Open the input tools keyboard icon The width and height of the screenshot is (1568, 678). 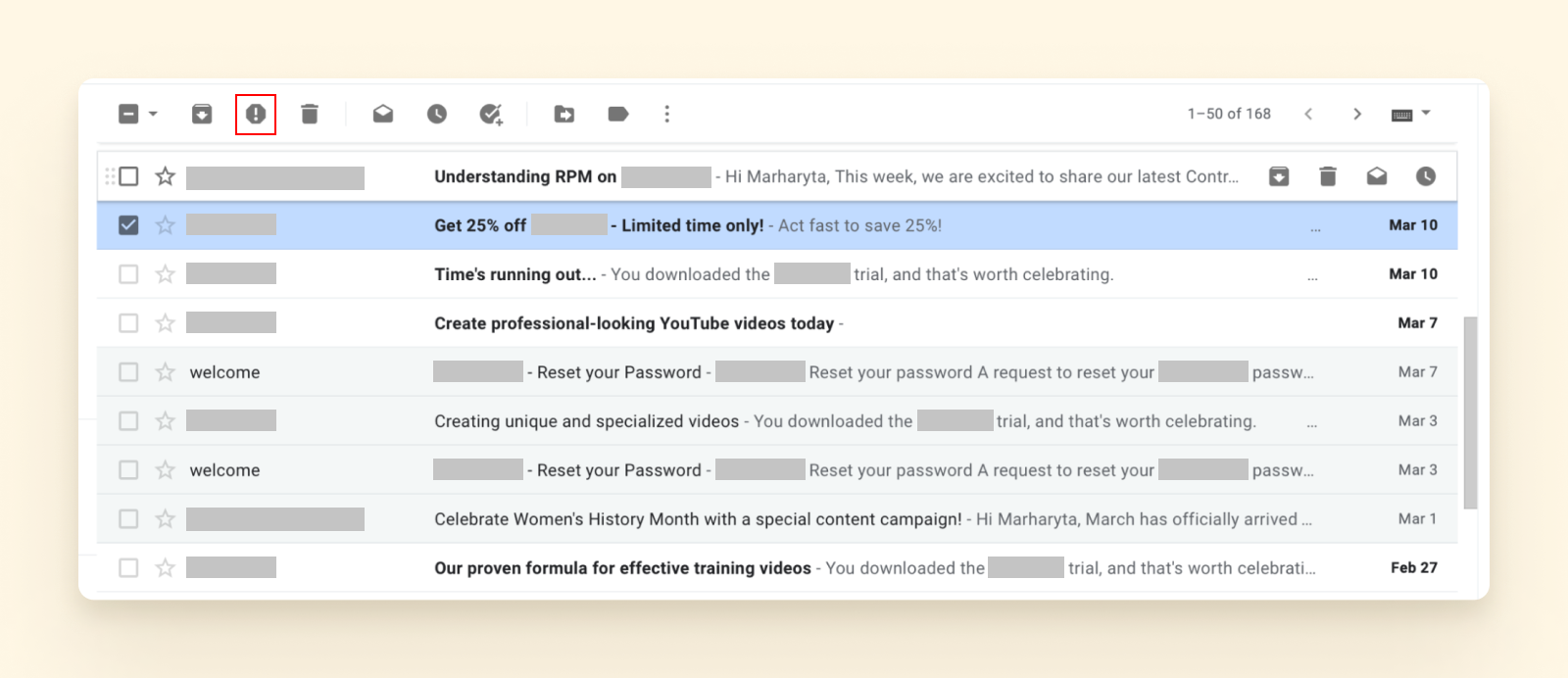[1402, 115]
